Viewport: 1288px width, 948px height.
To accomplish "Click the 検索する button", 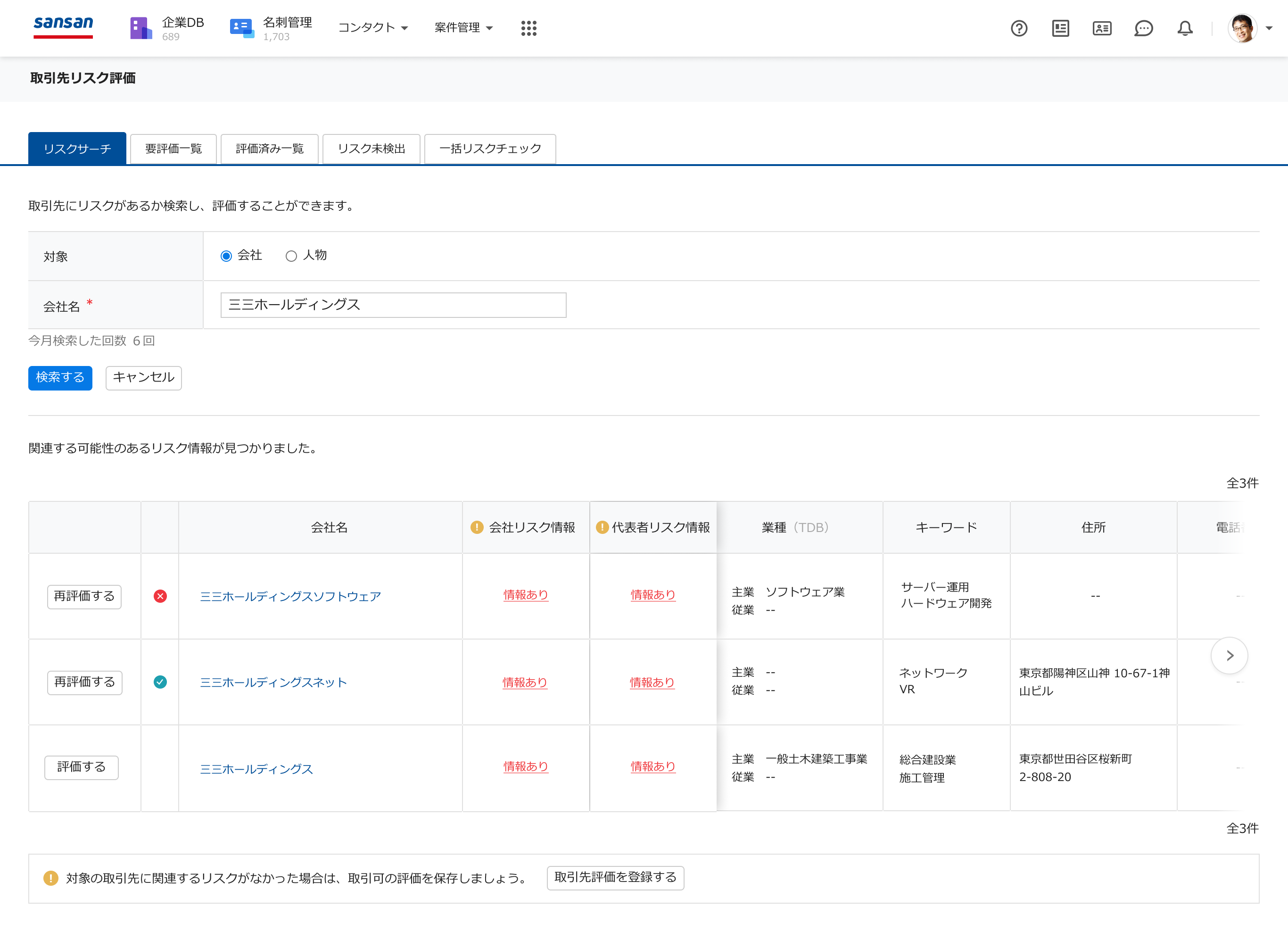I will (60, 378).
